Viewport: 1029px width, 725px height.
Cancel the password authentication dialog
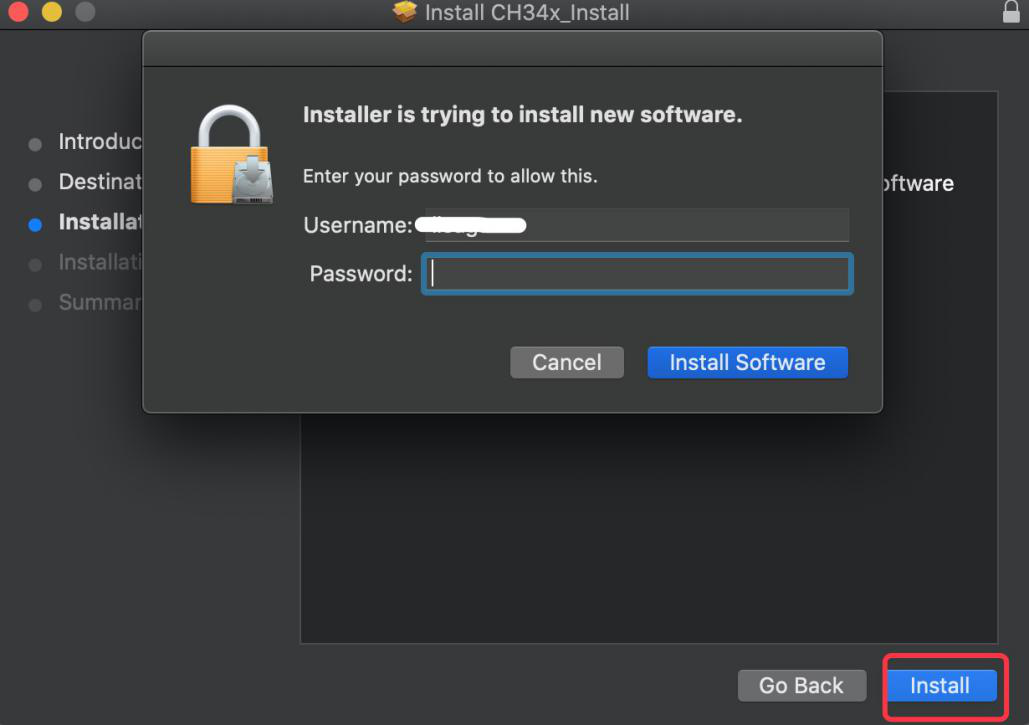point(567,362)
